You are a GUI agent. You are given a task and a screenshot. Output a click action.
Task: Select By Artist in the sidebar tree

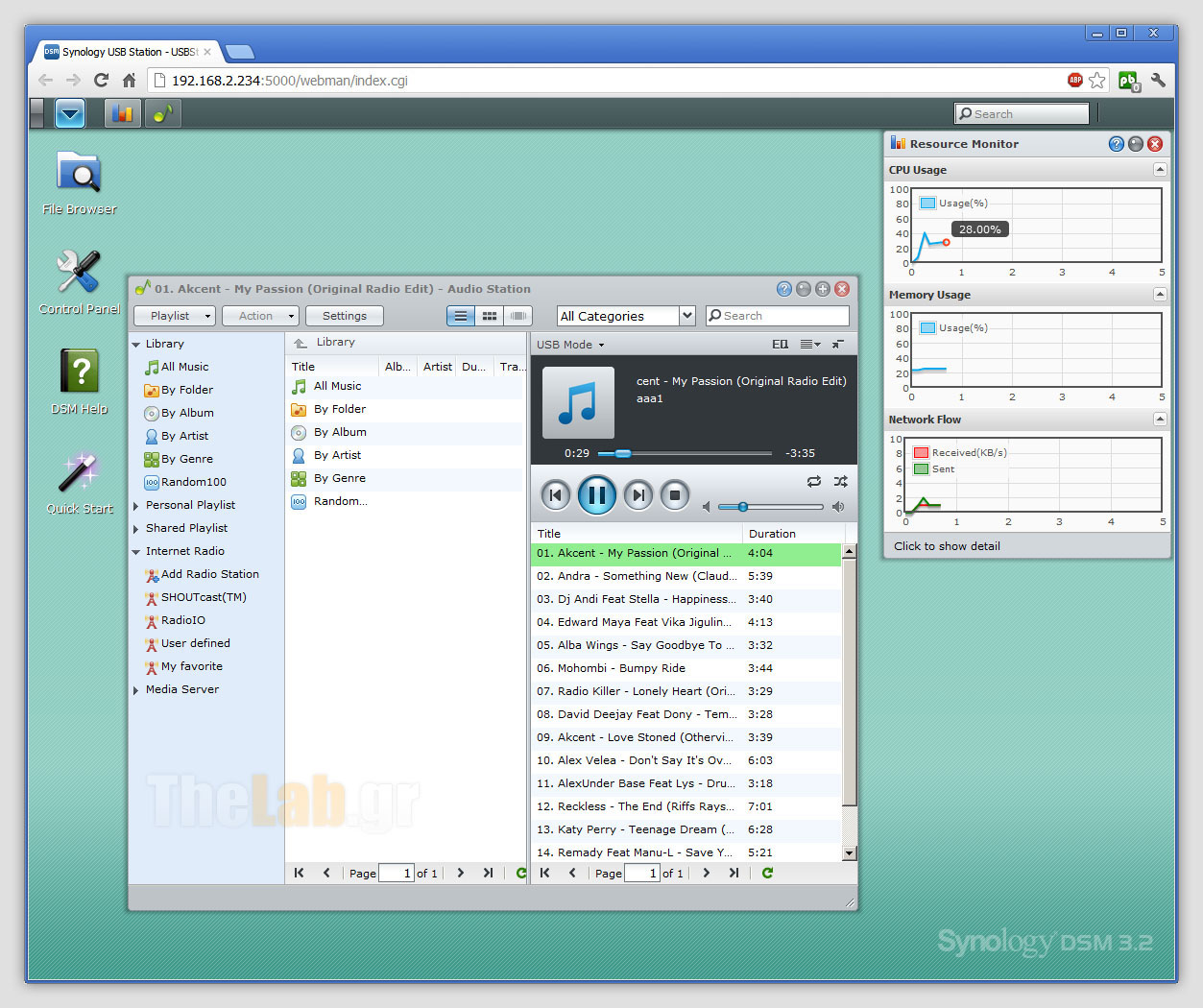pos(177,436)
